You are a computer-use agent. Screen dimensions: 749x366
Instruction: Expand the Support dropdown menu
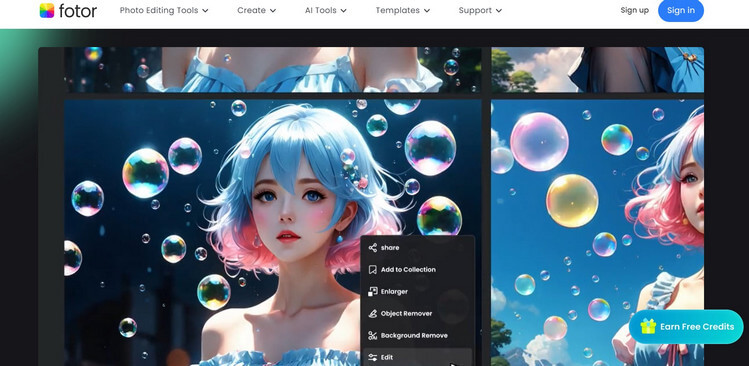(x=480, y=11)
